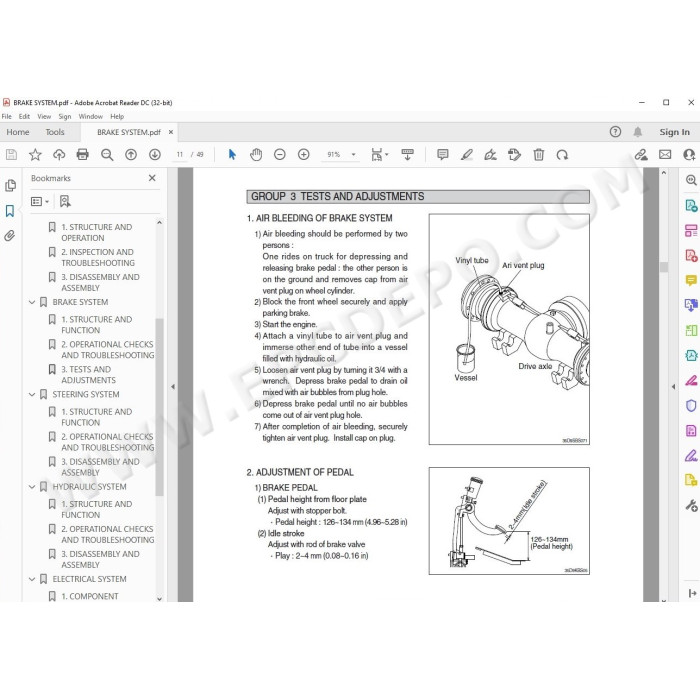Open the File menu

[x=7, y=117]
